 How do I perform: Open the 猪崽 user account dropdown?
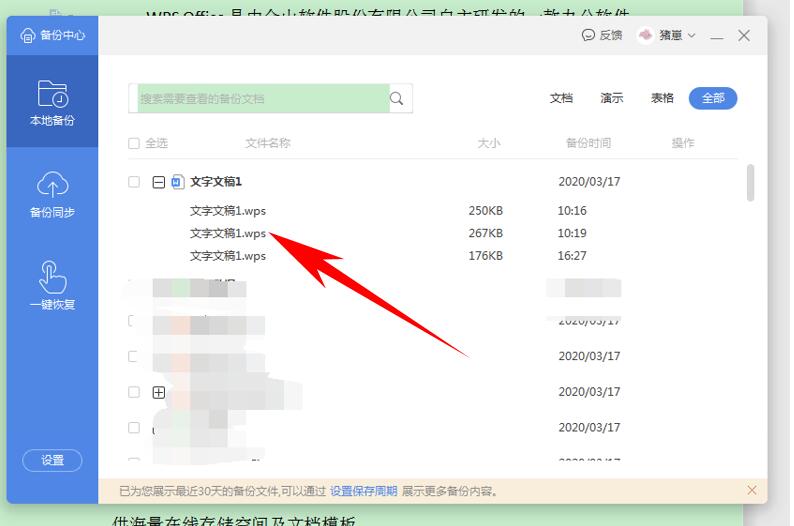click(667, 35)
